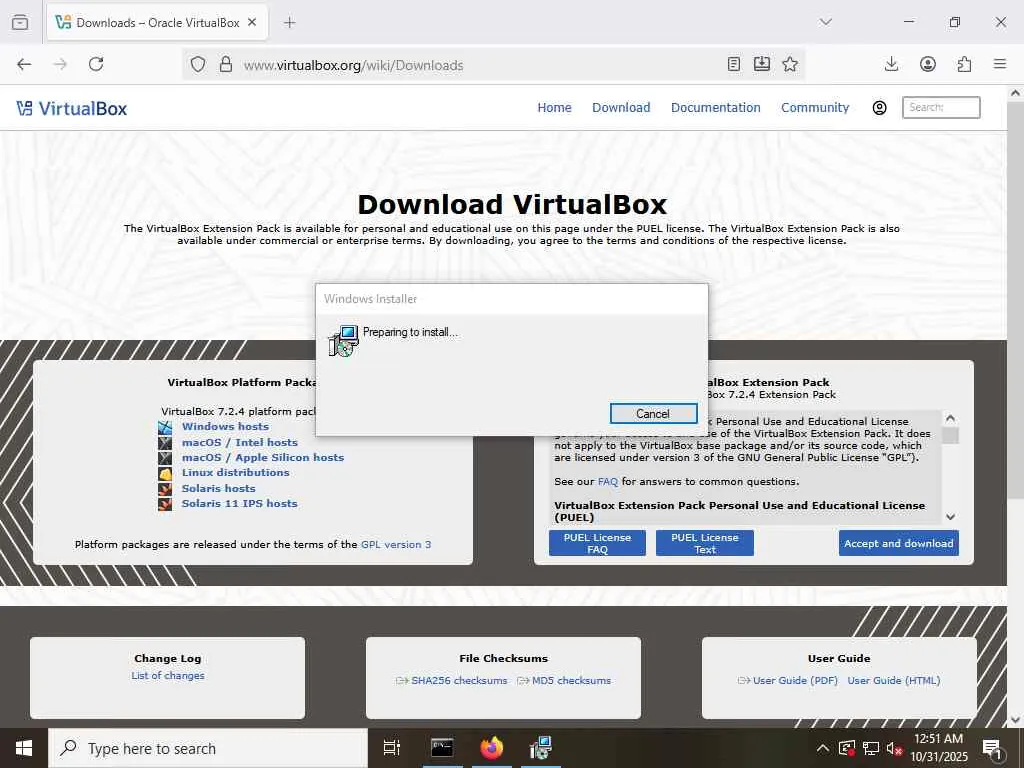The image size is (1024, 768).
Task: Reload the VirtualBox downloads page
Action: tap(96, 64)
